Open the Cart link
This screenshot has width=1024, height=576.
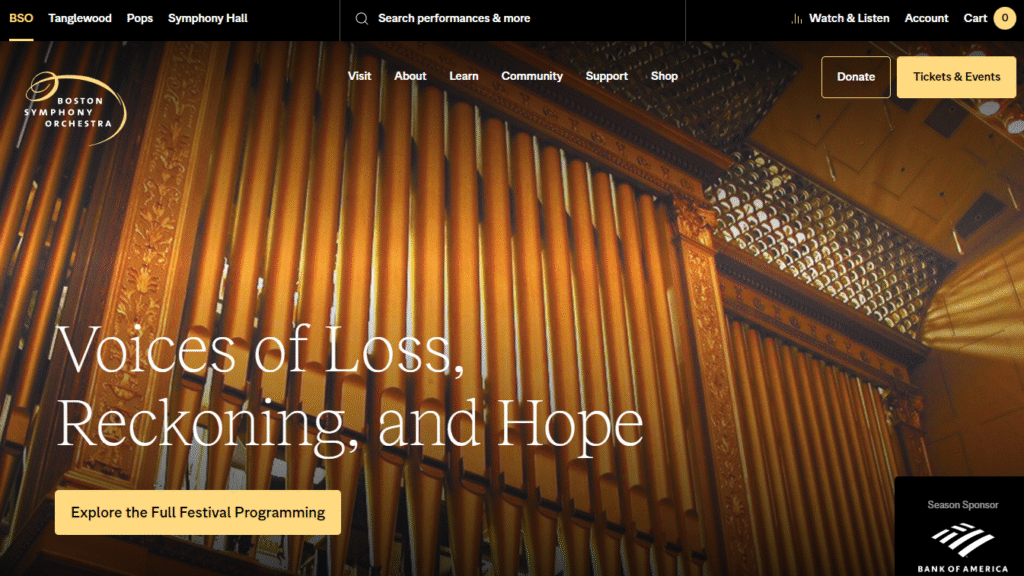975,18
